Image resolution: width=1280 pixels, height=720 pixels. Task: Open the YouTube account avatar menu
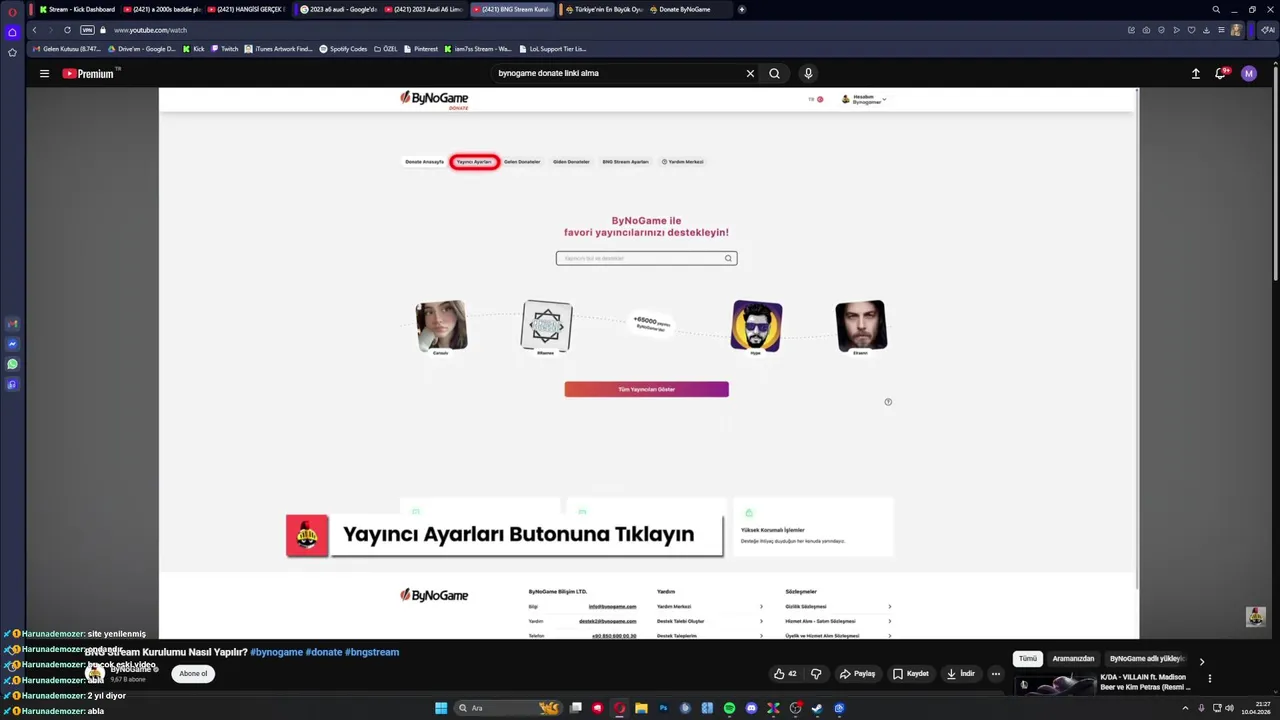click(x=1248, y=73)
